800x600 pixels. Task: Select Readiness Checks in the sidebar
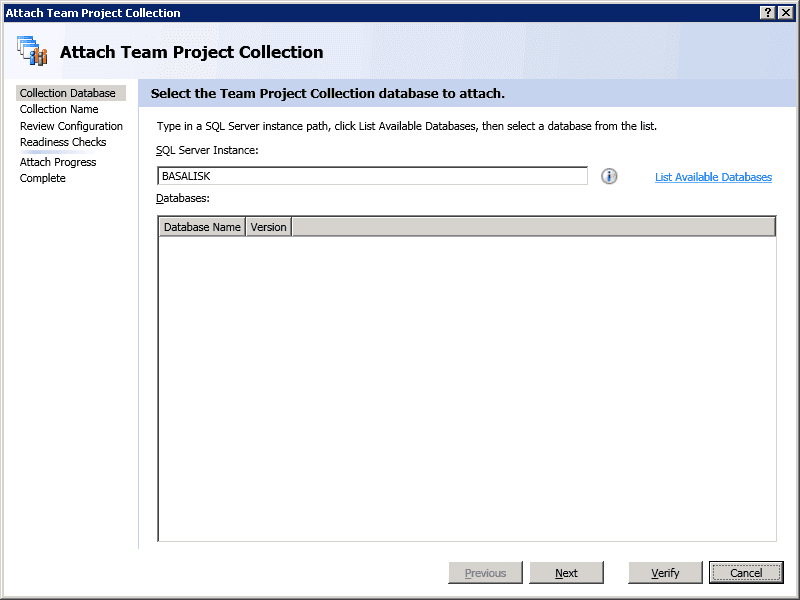pos(63,142)
